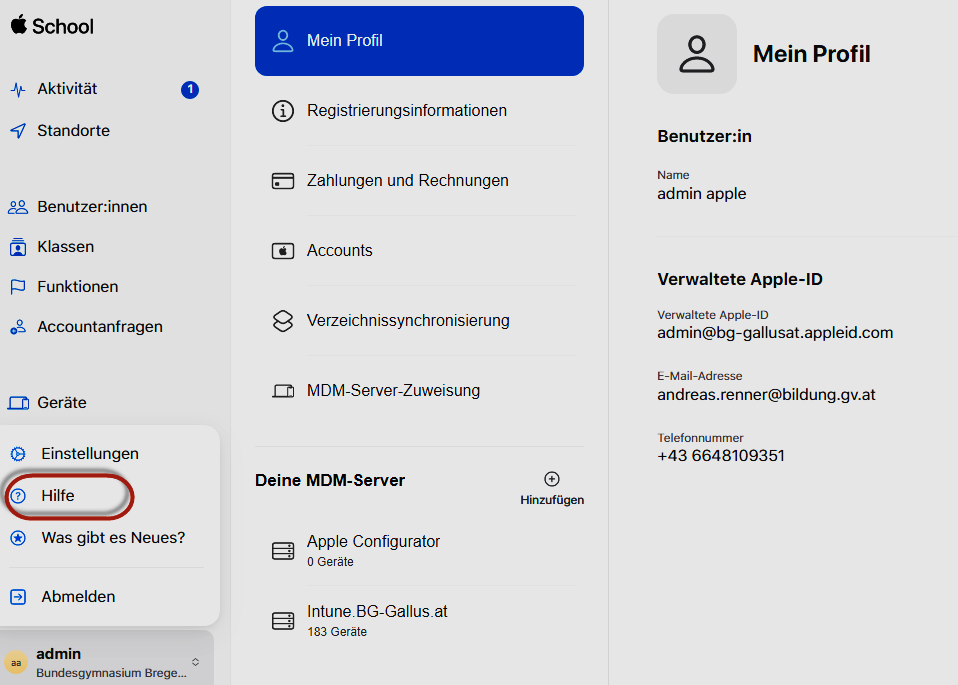Image resolution: width=958 pixels, height=685 pixels.
Task: Go to Zahlungen und Rechnungen
Action: pos(407,181)
